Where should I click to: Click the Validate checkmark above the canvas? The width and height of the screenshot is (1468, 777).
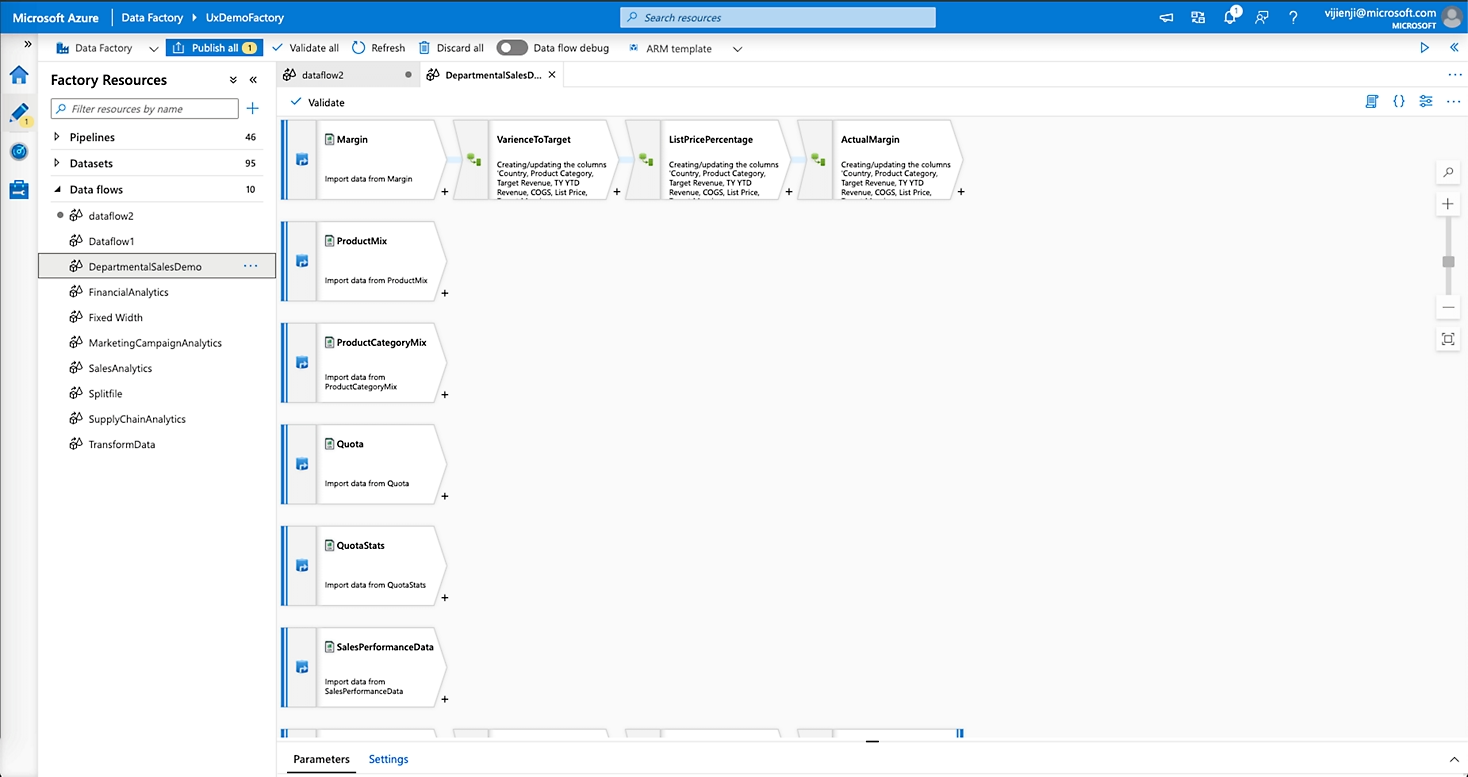tap(316, 101)
